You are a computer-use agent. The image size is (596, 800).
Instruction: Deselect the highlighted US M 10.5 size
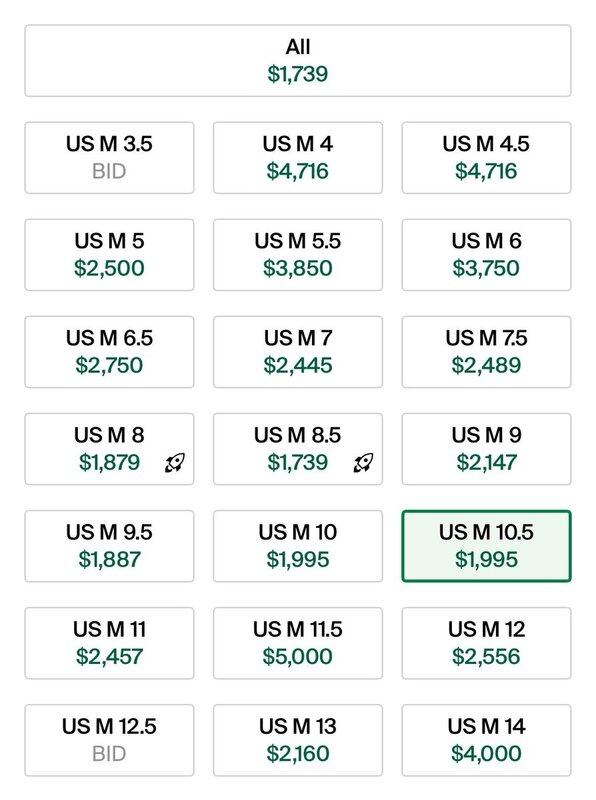pos(486,546)
